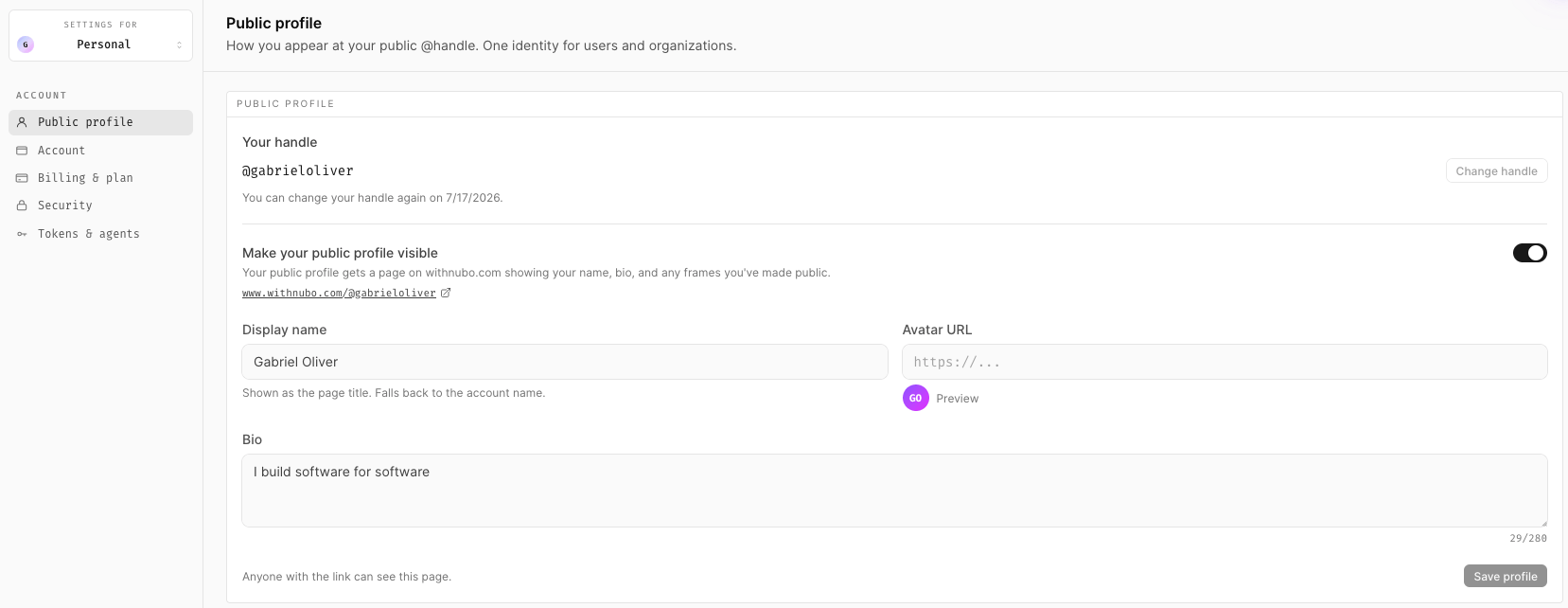This screenshot has width=1568, height=608.
Task: Toggle public profile visibility switch off
Action: coord(1529,253)
